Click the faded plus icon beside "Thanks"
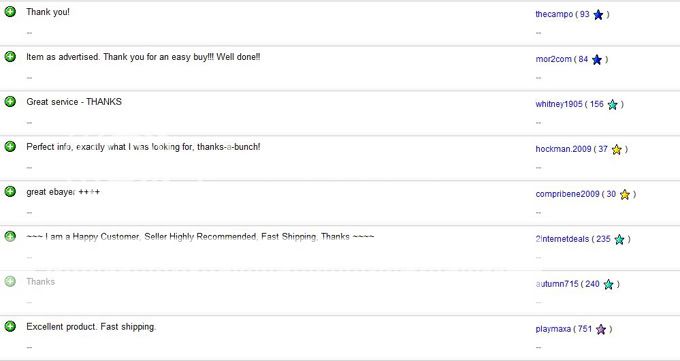 point(10,281)
